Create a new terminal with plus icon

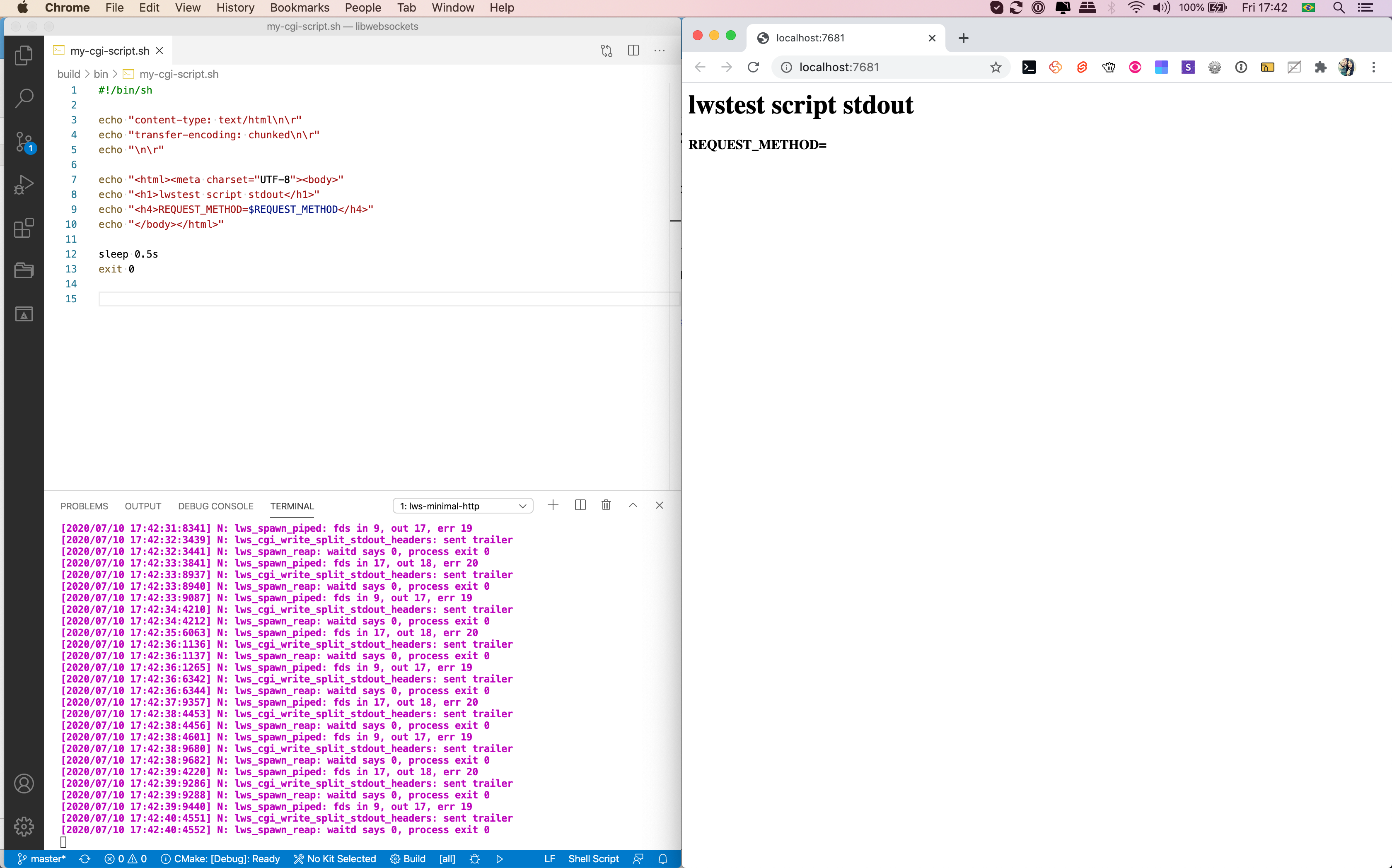(553, 505)
